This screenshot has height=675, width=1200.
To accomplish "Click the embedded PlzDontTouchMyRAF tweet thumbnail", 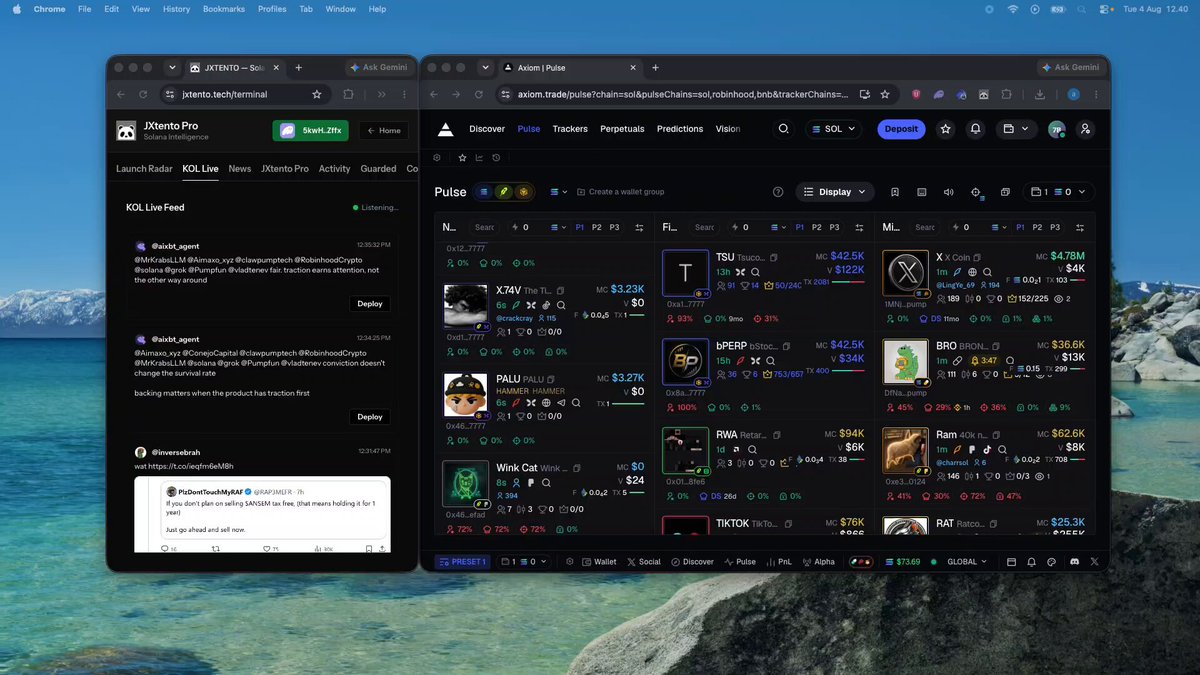I will click(264, 513).
